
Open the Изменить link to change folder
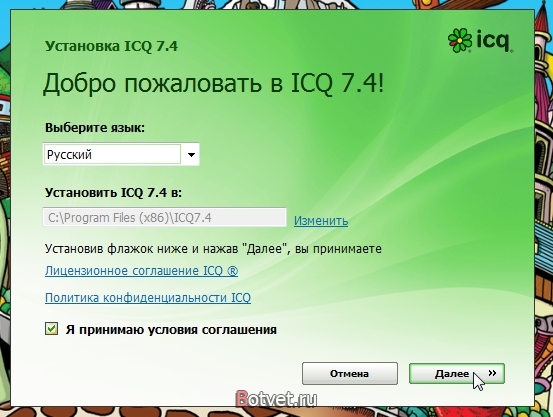(x=321, y=220)
